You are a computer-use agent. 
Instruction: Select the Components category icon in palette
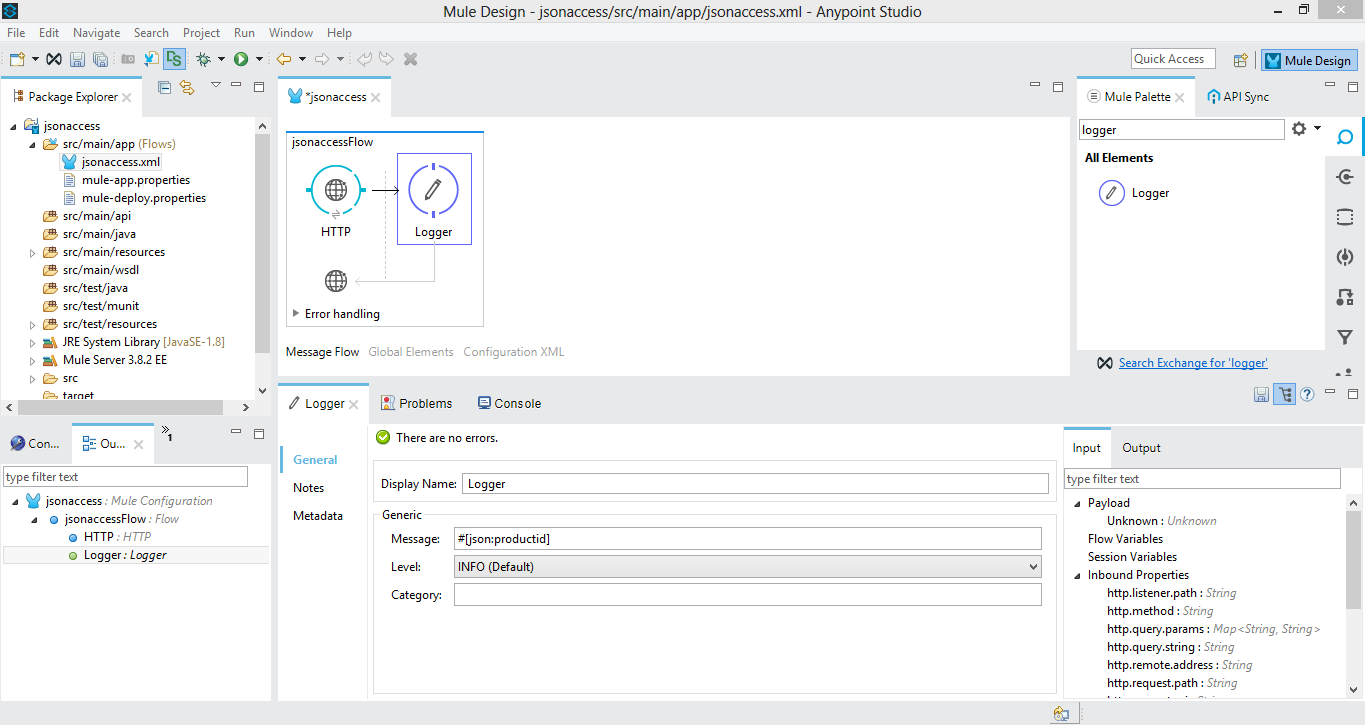point(1345,257)
